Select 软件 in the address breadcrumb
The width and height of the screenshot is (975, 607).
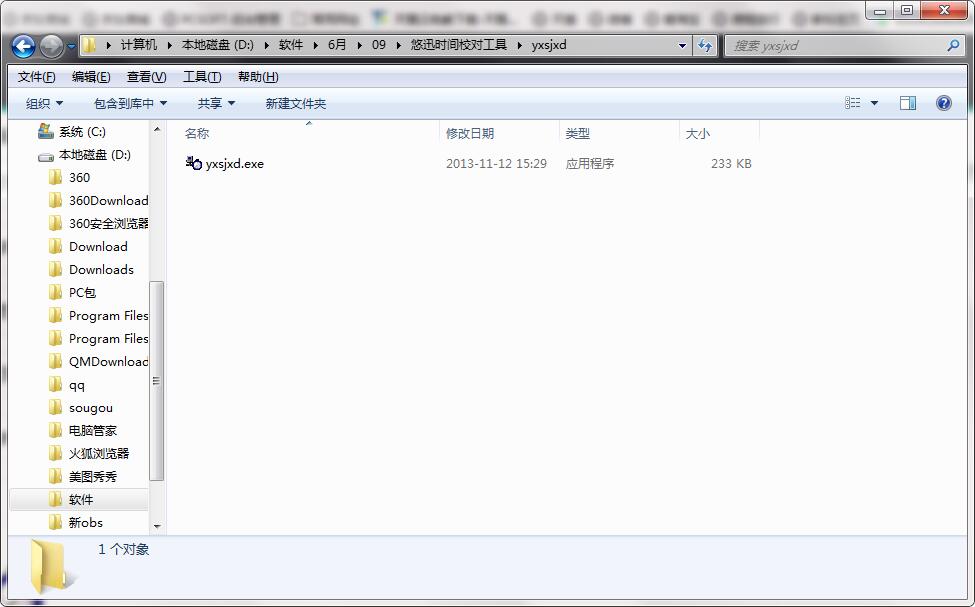click(x=290, y=45)
